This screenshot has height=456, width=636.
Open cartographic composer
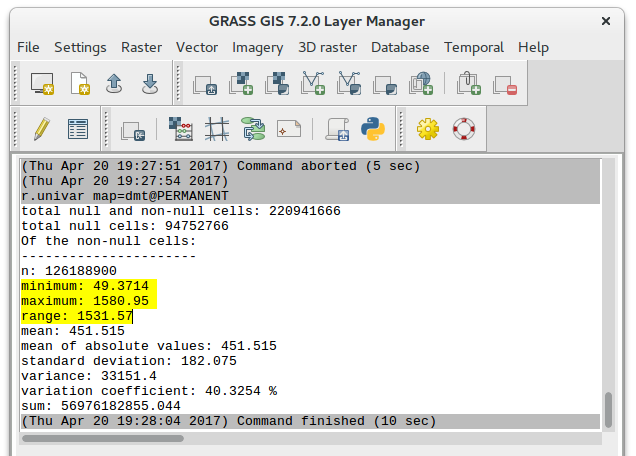pyautogui.click(x=289, y=129)
